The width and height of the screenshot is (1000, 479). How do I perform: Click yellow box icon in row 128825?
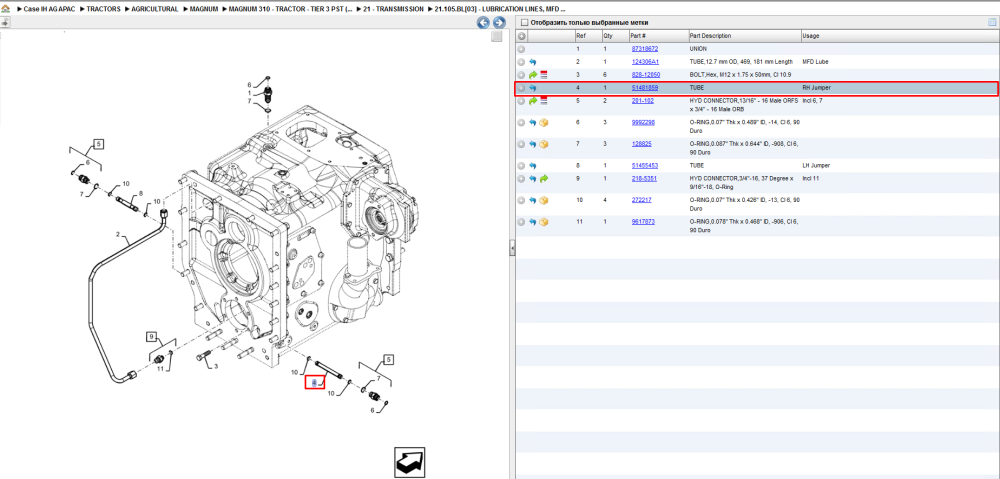tap(544, 144)
